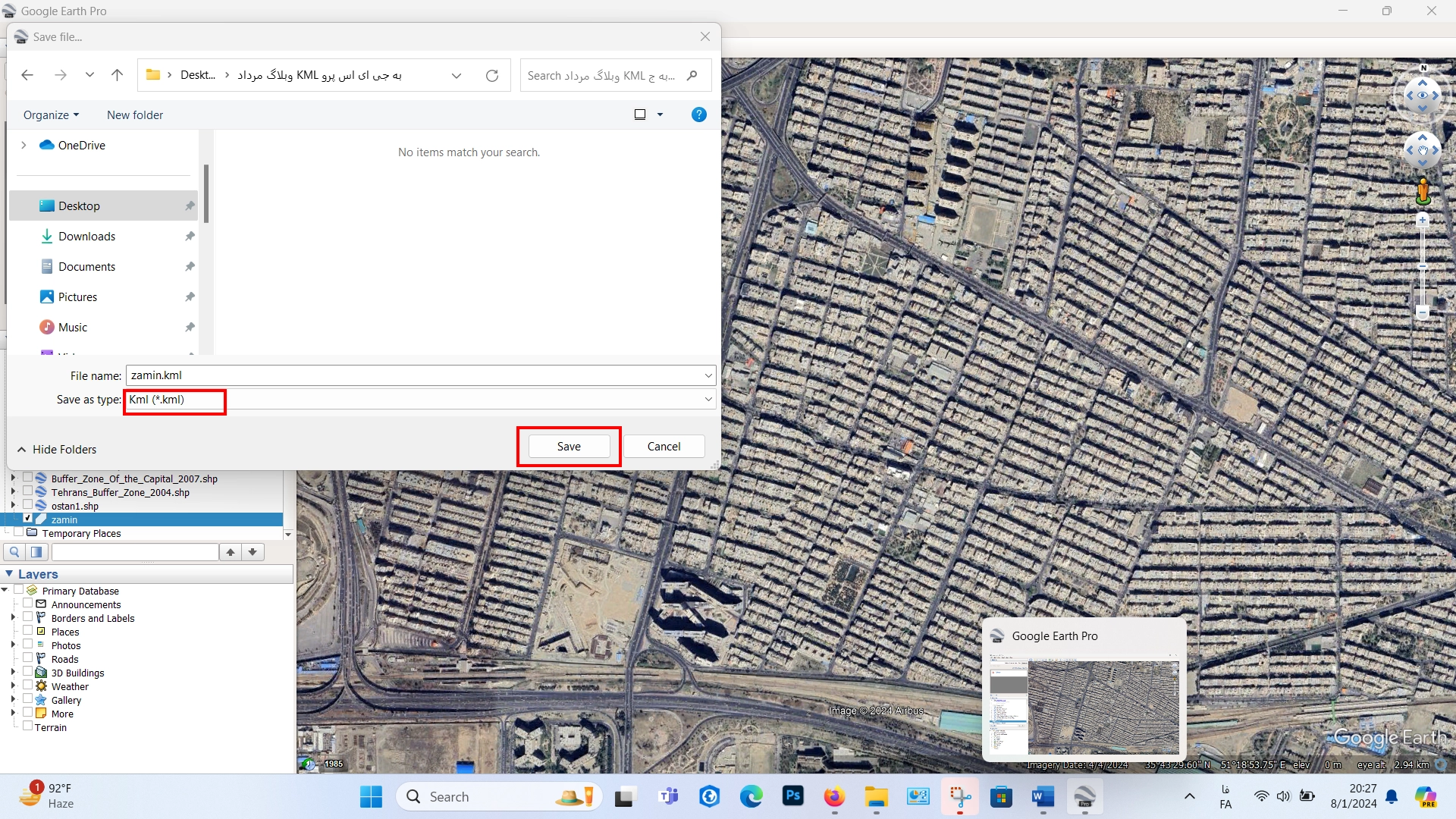The image size is (1456, 819).
Task: Click the back navigation arrow
Action: point(27,75)
